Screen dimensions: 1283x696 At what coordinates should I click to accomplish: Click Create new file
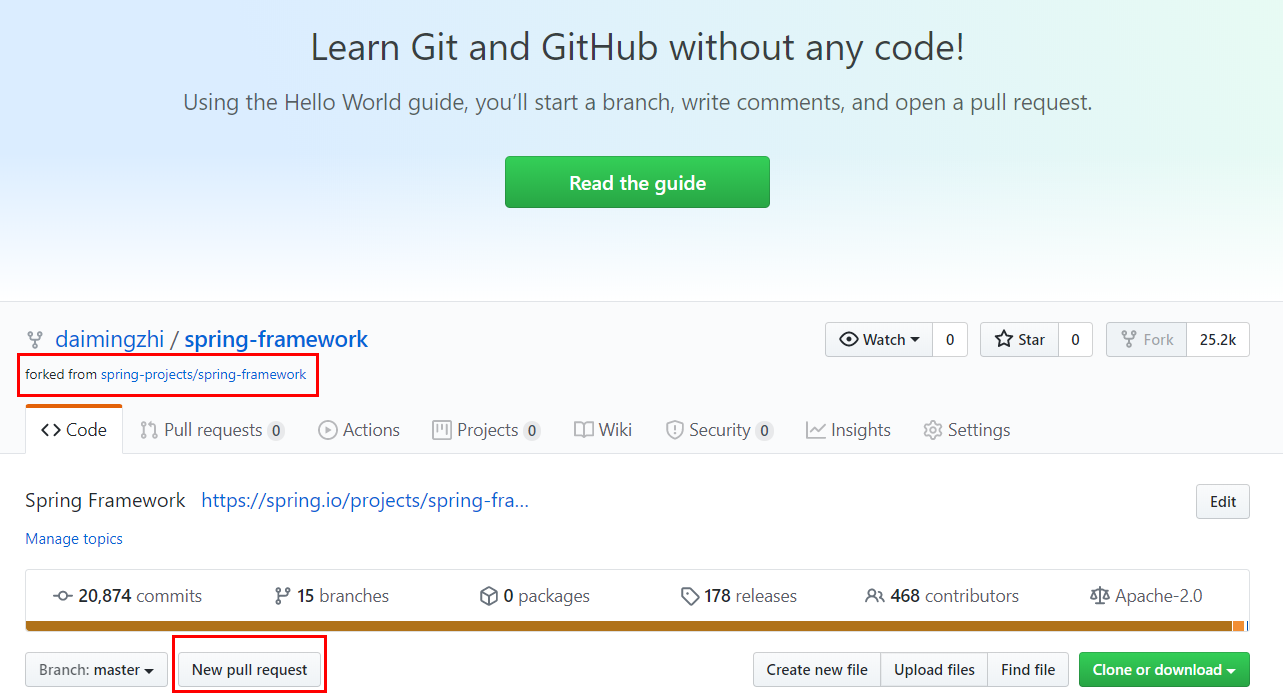[x=817, y=670]
